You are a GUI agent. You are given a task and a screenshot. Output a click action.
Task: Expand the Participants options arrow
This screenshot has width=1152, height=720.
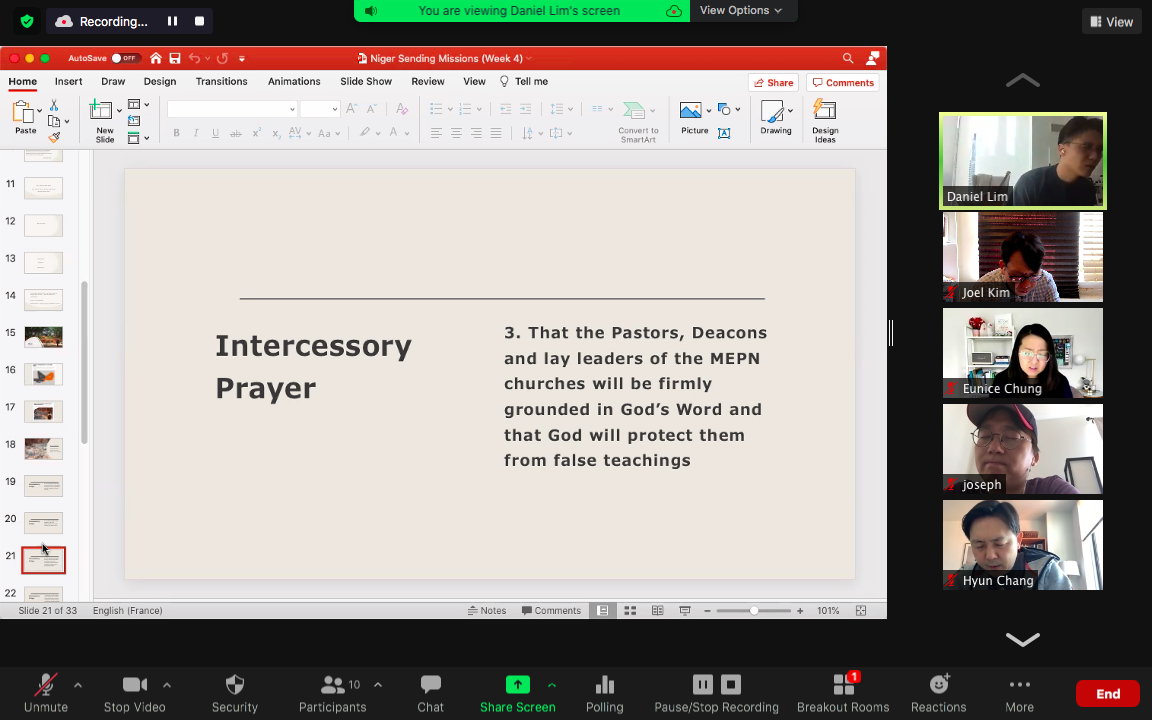pyautogui.click(x=378, y=685)
